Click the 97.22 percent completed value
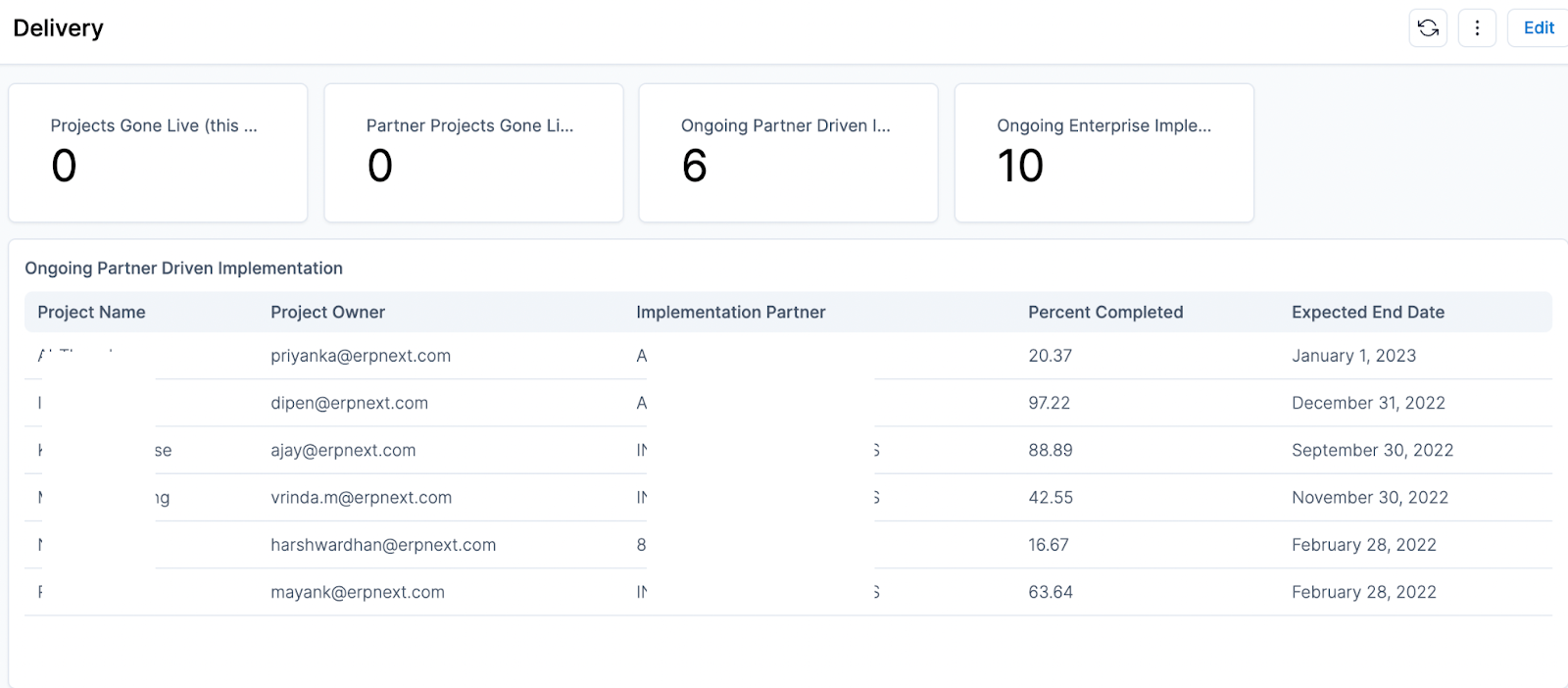This screenshot has height=688, width=1568. click(1049, 403)
